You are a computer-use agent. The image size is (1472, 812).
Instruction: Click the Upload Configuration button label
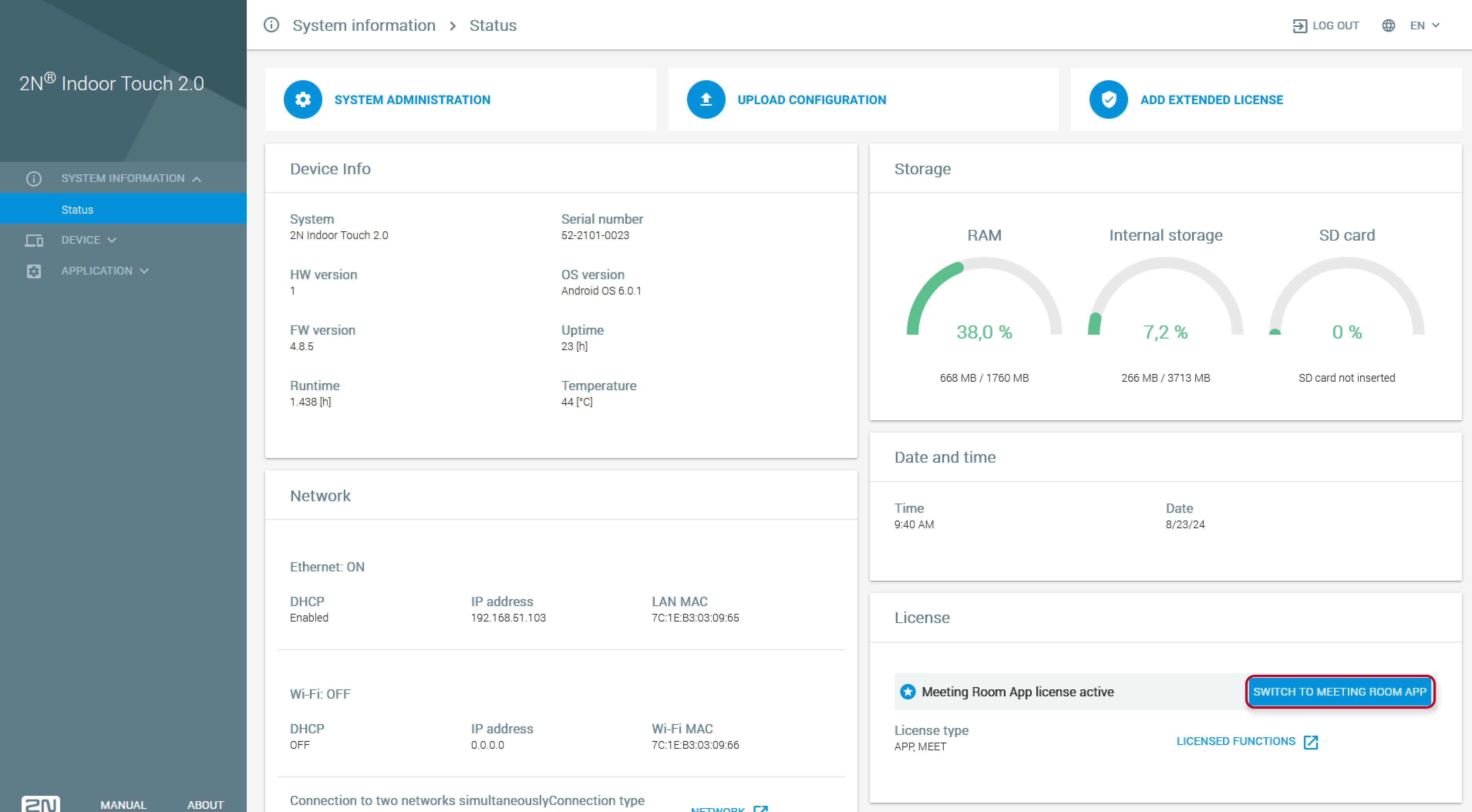click(812, 99)
